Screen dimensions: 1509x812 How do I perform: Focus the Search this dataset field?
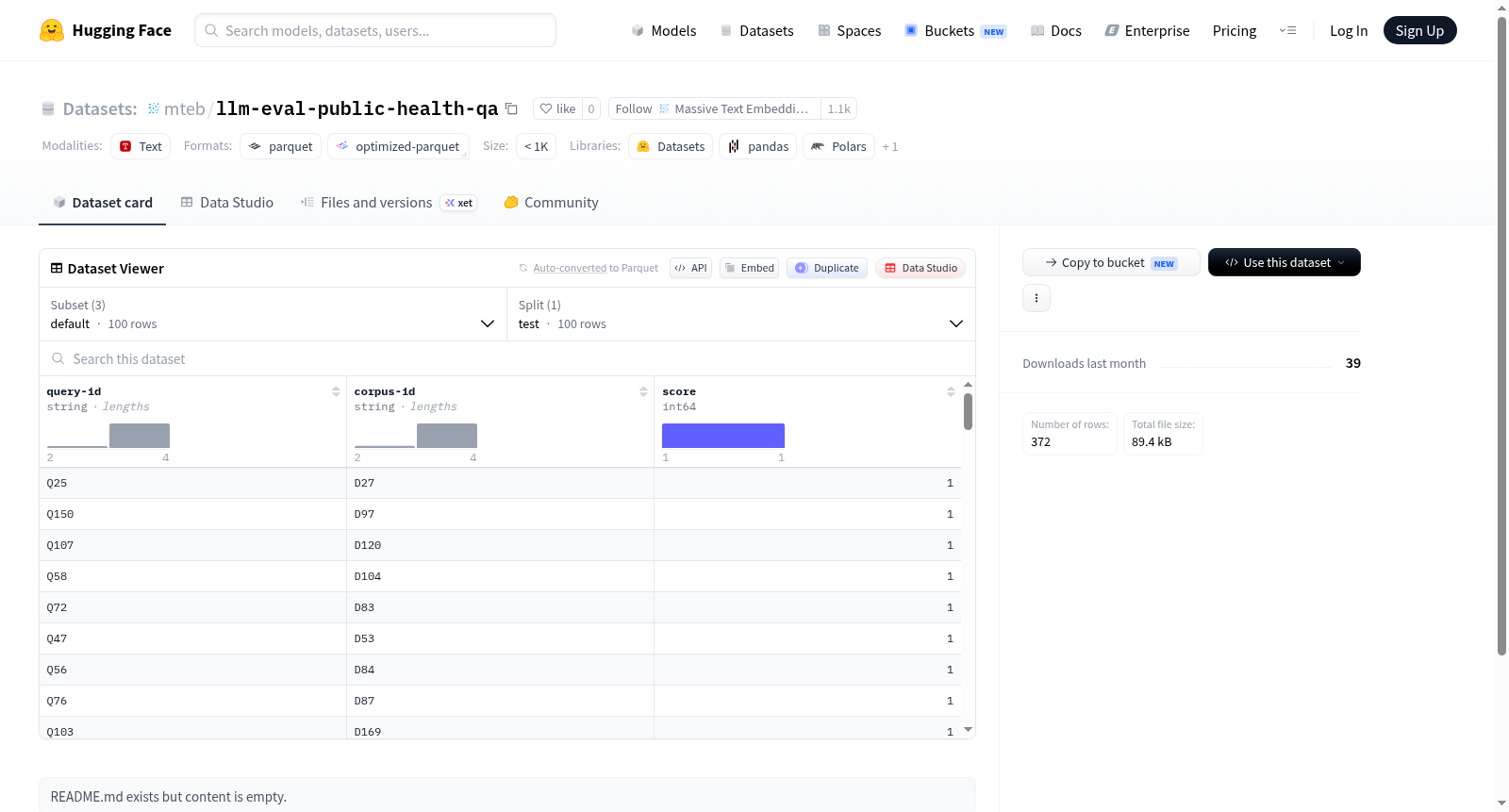pyautogui.click(x=507, y=358)
